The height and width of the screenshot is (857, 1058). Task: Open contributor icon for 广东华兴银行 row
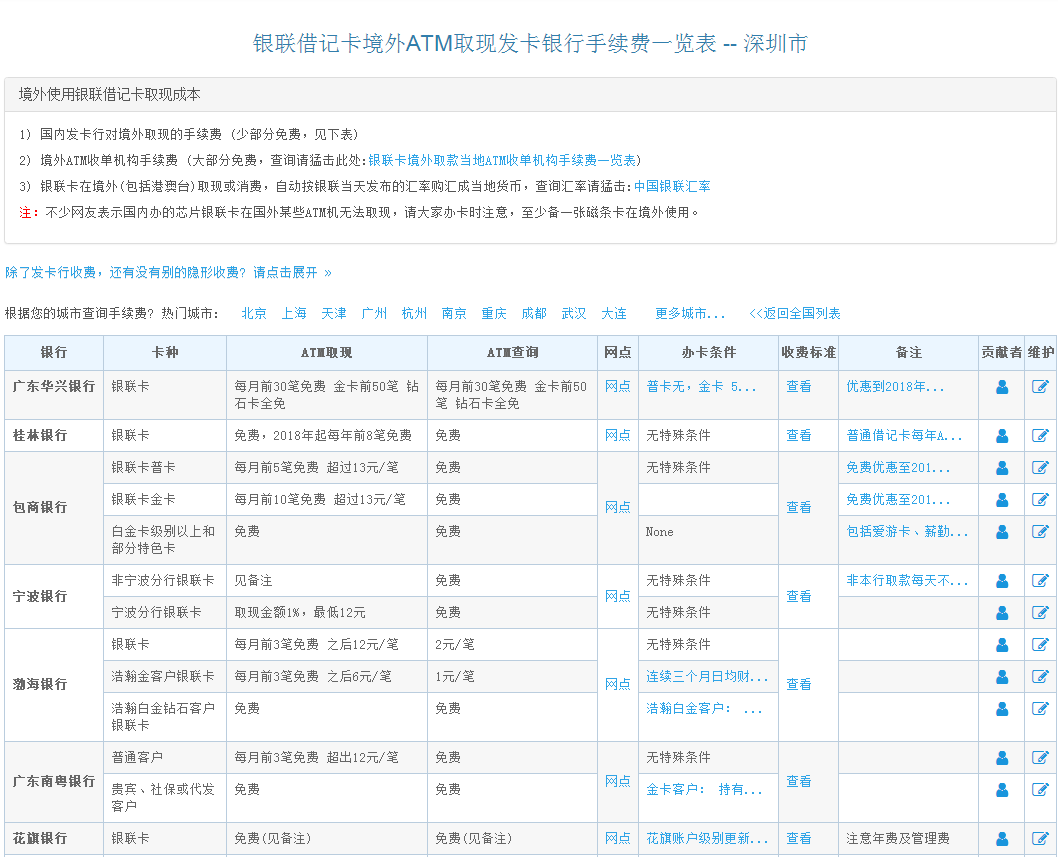1002,387
